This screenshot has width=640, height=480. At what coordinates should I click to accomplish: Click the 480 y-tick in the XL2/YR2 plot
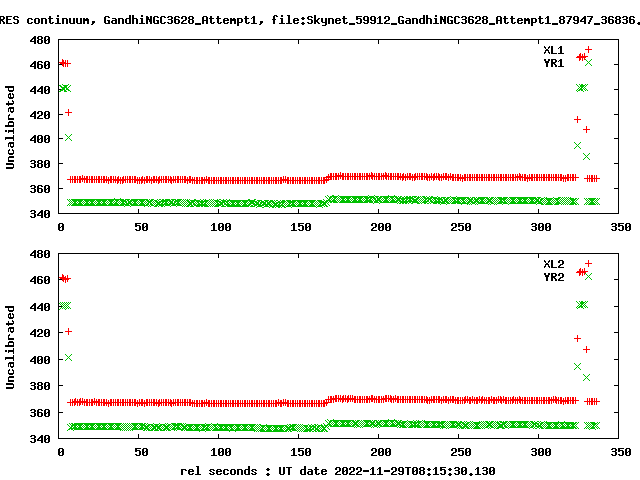tap(40, 254)
